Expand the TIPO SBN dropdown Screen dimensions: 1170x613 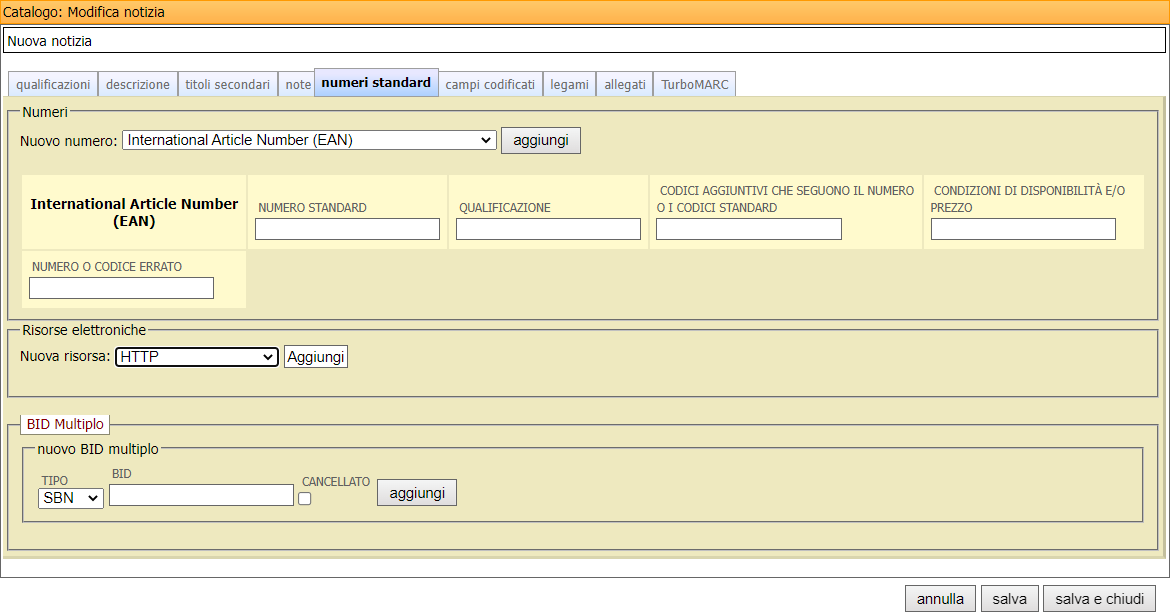pyautogui.click(x=70, y=498)
